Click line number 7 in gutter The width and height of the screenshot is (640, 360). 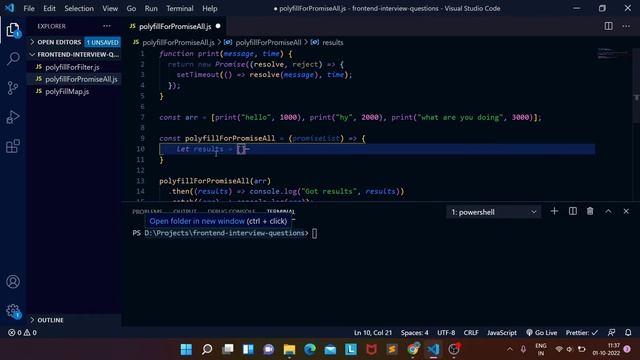pyautogui.click(x=142, y=117)
